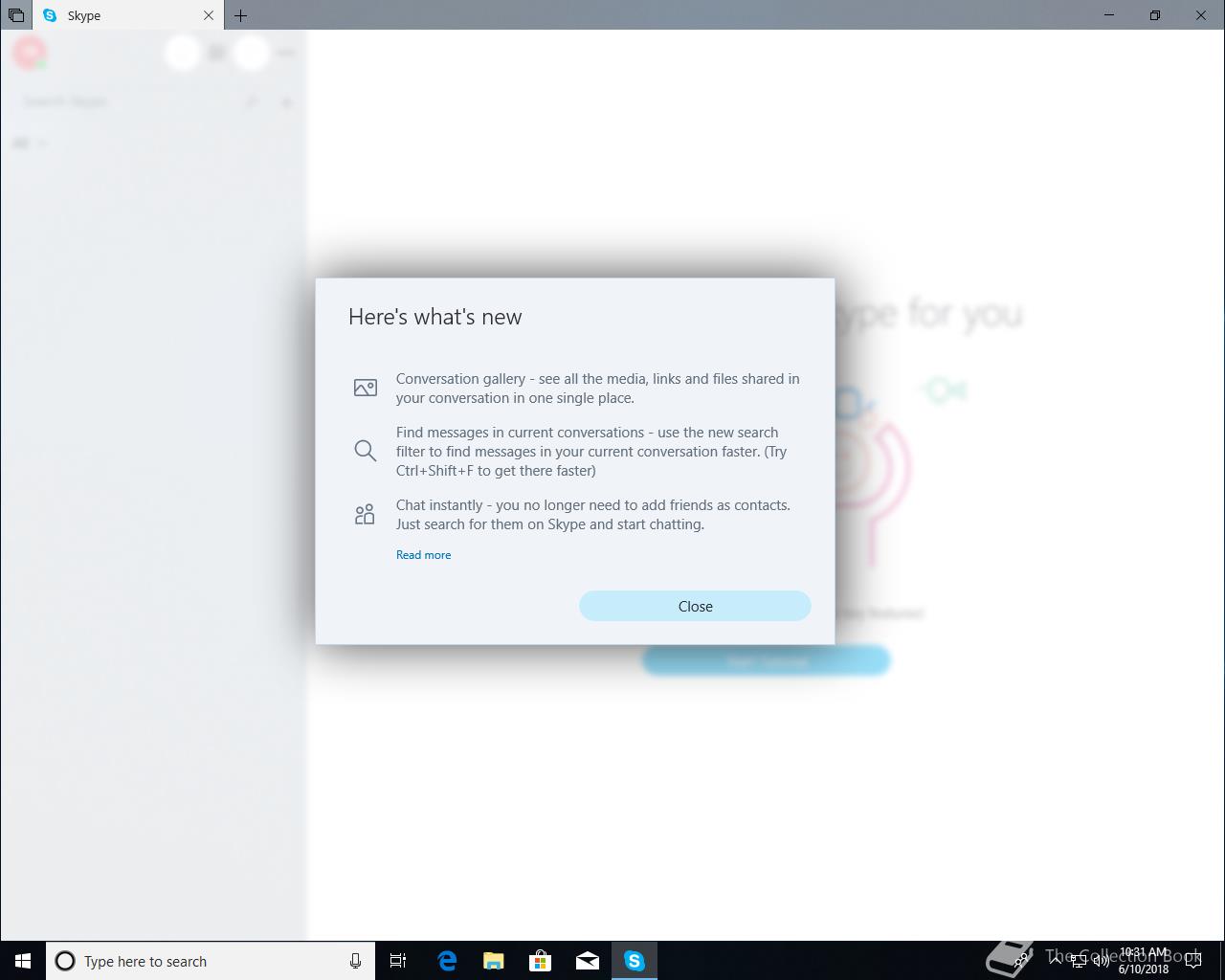Screen dimensions: 1225x980
Task: Click the magnifier icon beside Find messages
Action: [365, 451]
